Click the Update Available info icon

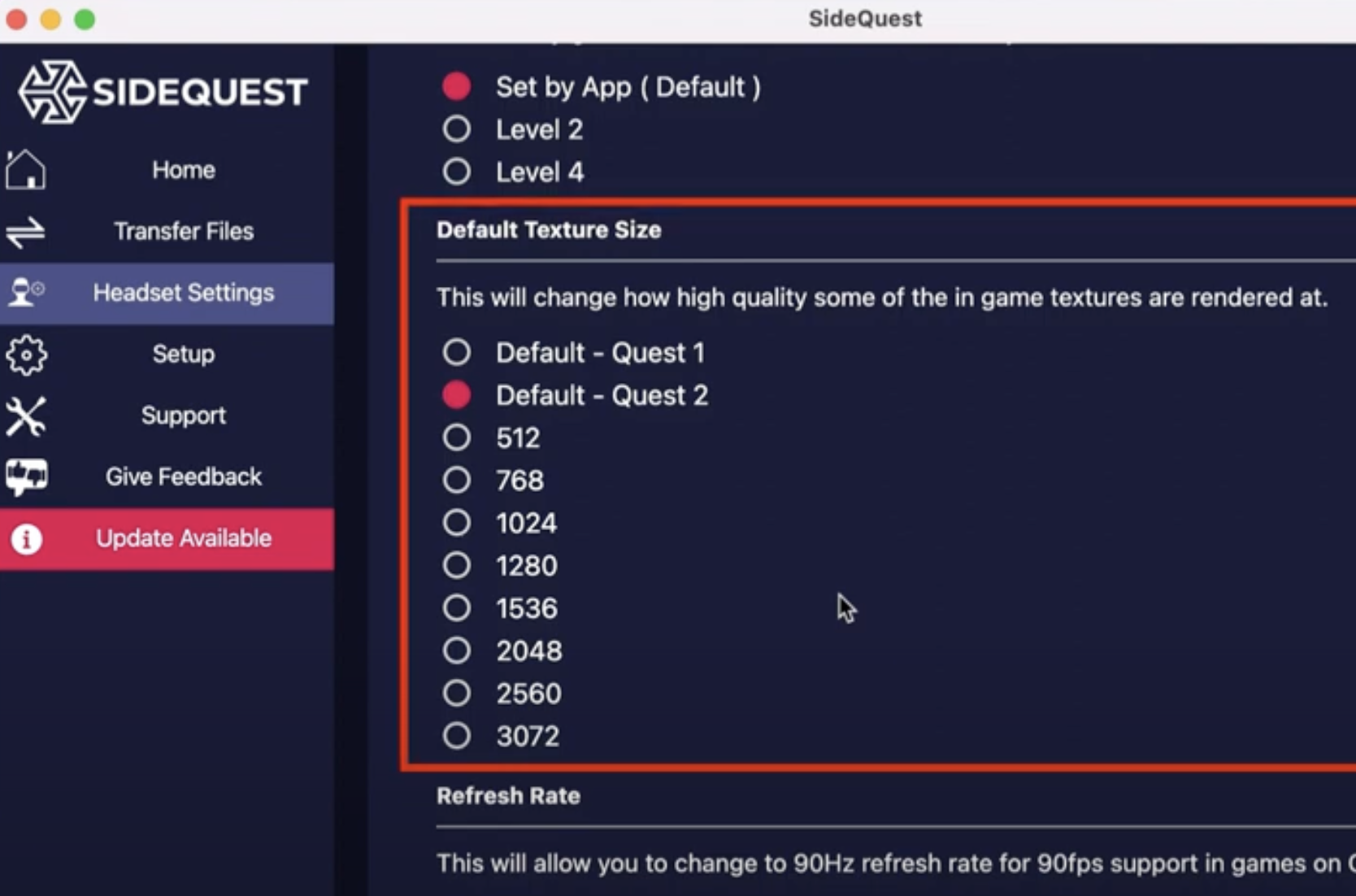click(x=27, y=539)
